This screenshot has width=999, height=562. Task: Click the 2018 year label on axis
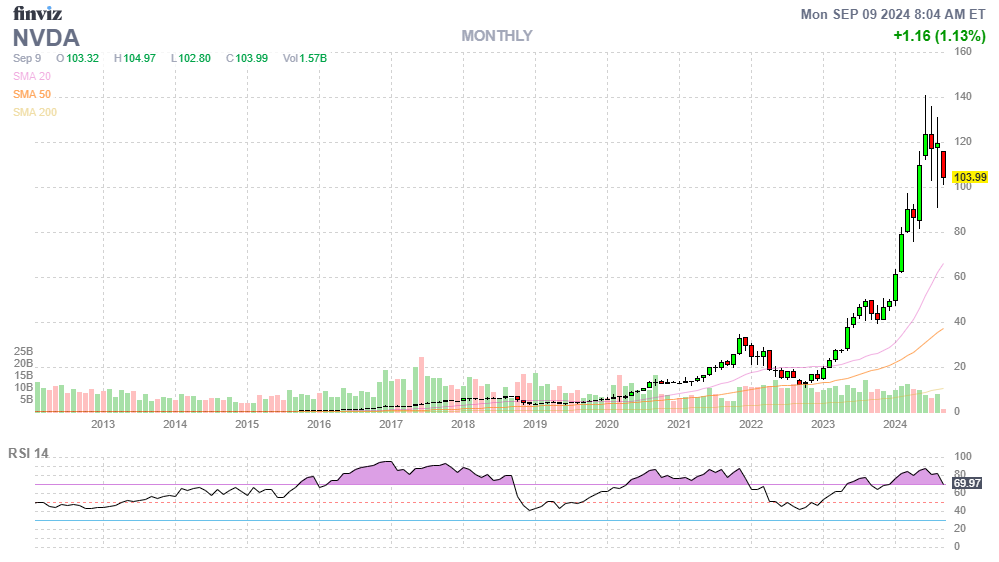point(463,424)
